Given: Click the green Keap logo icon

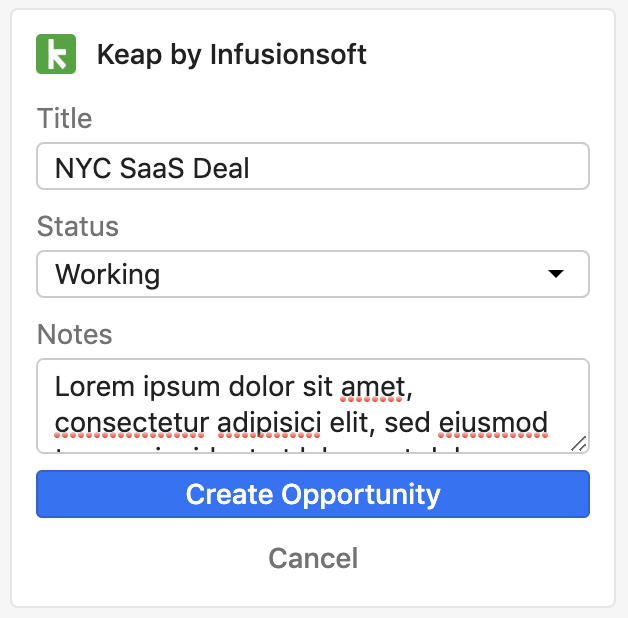Looking at the screenshot, I should click(x=56, y=54).
